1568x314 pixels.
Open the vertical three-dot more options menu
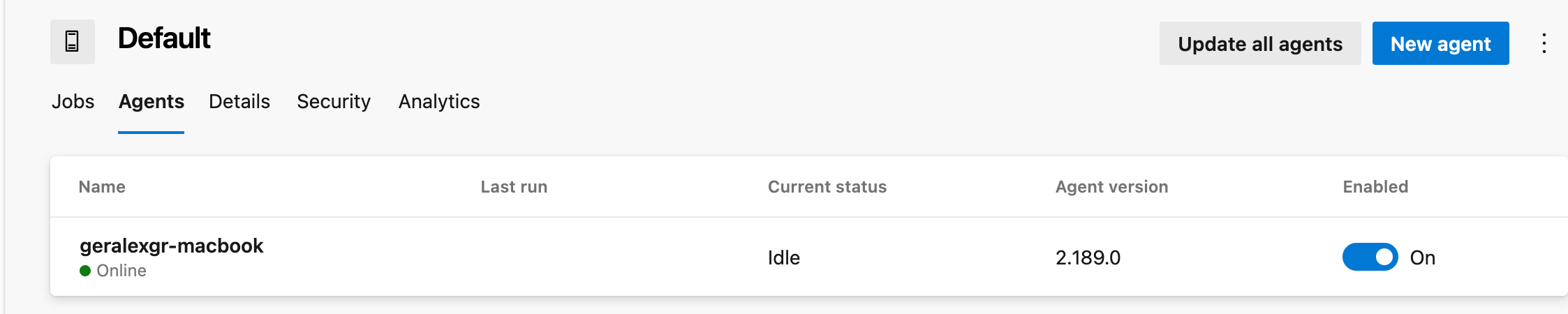click(x=1544, y=43)
